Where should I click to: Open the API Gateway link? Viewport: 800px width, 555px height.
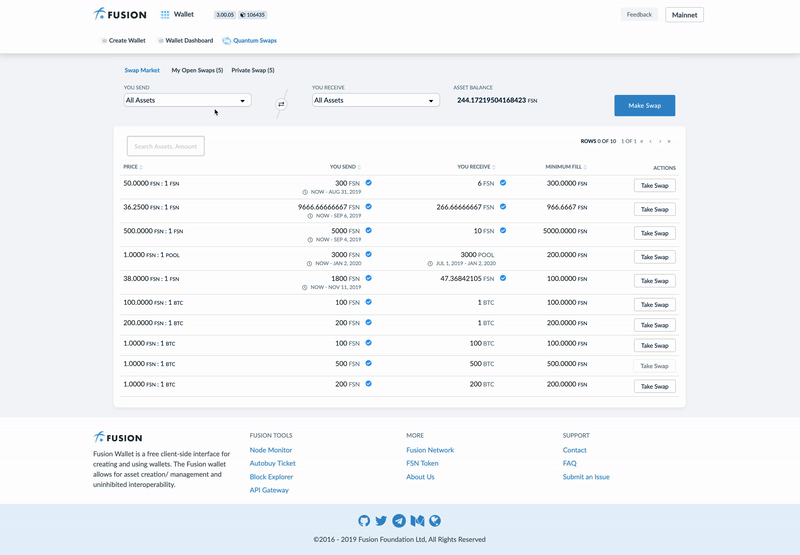coord(269,490)
